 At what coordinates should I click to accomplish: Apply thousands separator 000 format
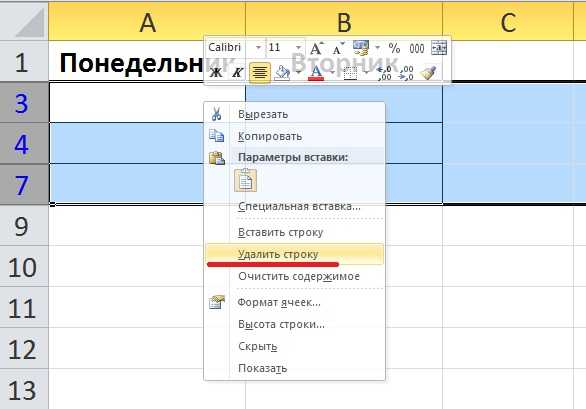[417, 48]
